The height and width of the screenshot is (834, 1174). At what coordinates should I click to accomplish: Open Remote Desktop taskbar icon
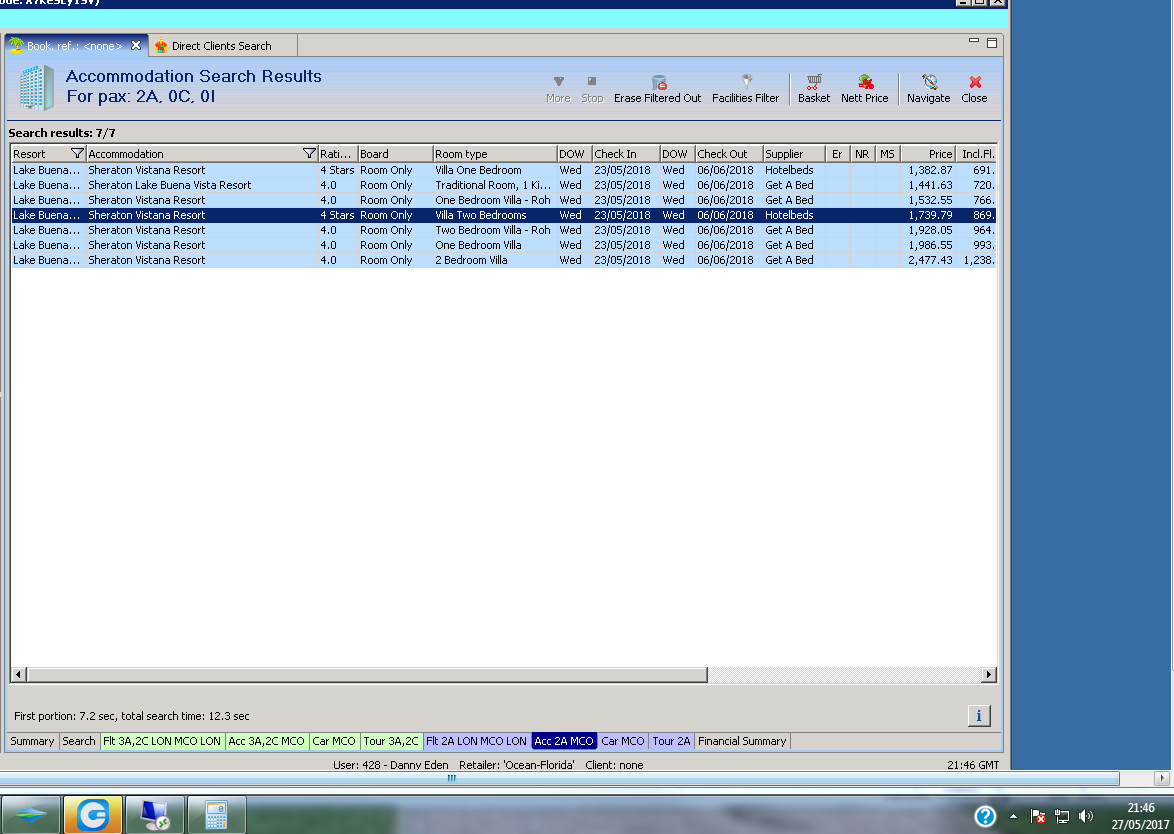[155, 815]
